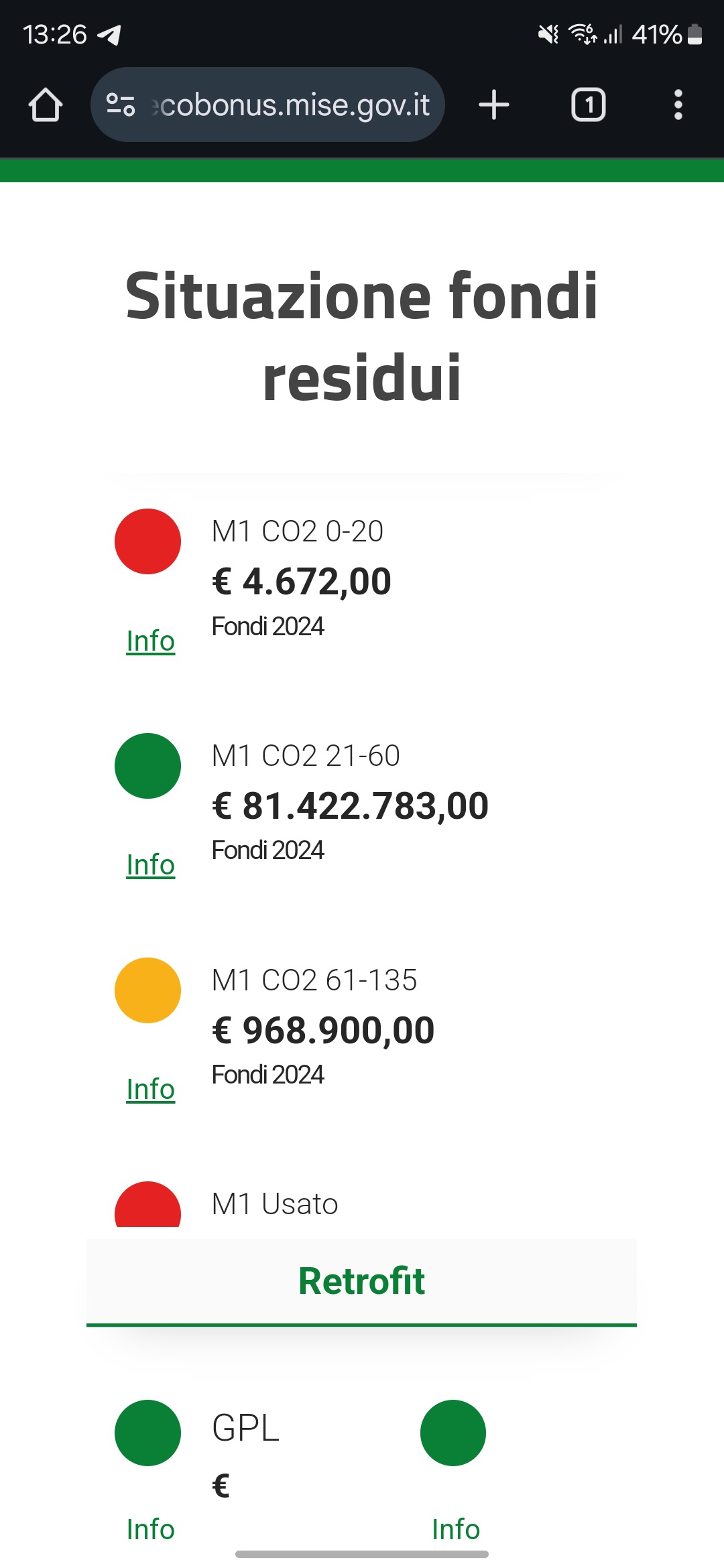Click the ecobonus.mise.gov.it address bar
Image resolution: width=724 pixels, height=1568 pixels.
[x=267, y=105]
